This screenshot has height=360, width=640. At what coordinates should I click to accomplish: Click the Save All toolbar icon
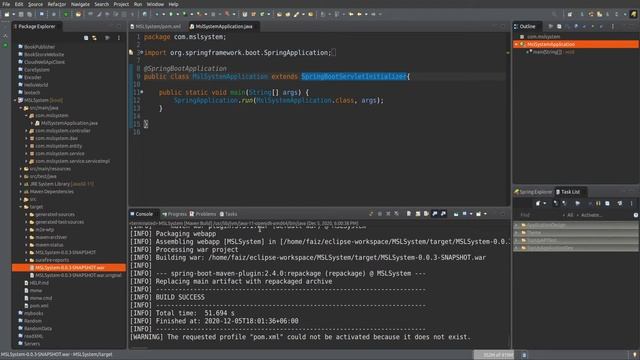(29, 14)
